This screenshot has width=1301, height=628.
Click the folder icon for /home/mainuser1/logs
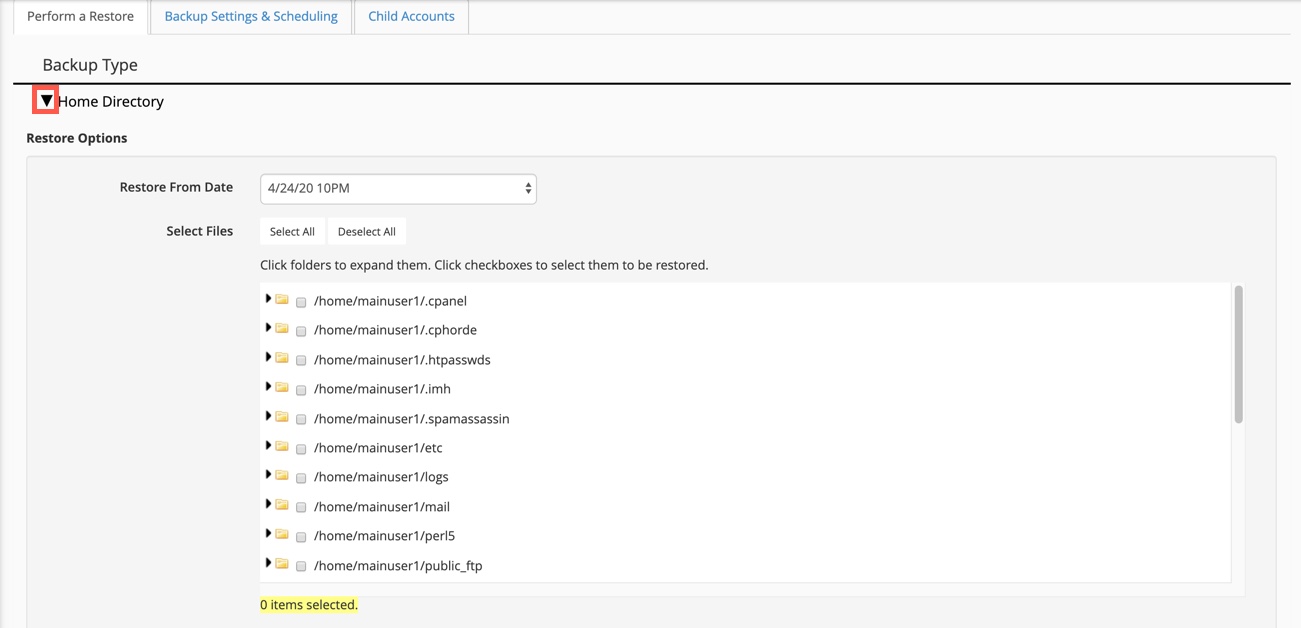pos(282,476)
